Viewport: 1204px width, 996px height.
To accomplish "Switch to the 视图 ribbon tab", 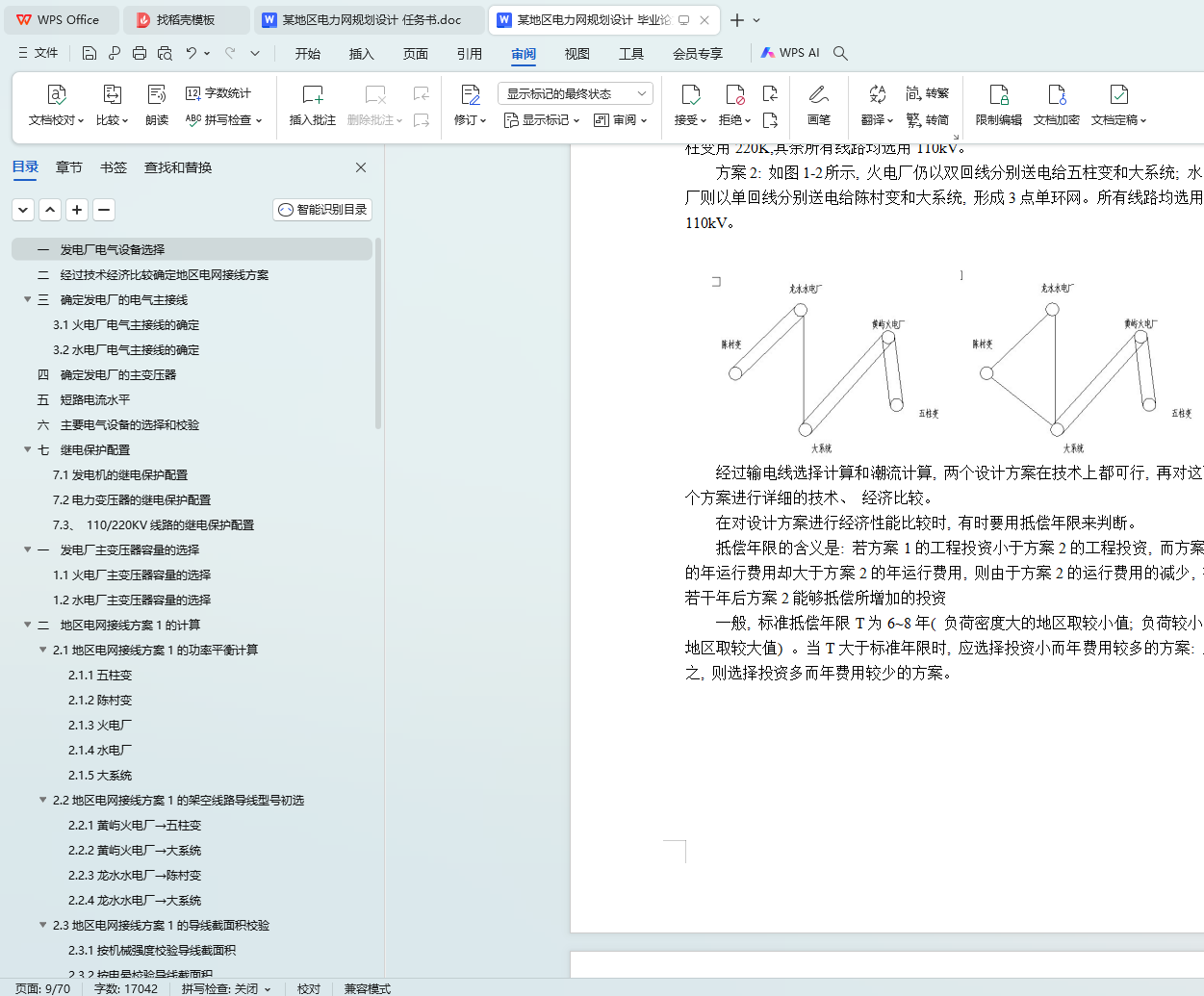I will 577,53.
